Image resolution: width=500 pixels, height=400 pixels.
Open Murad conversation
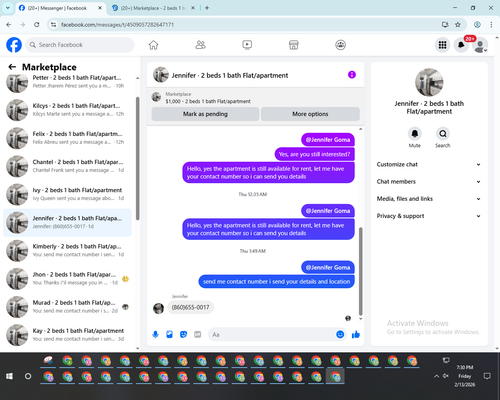pos(67,307)
